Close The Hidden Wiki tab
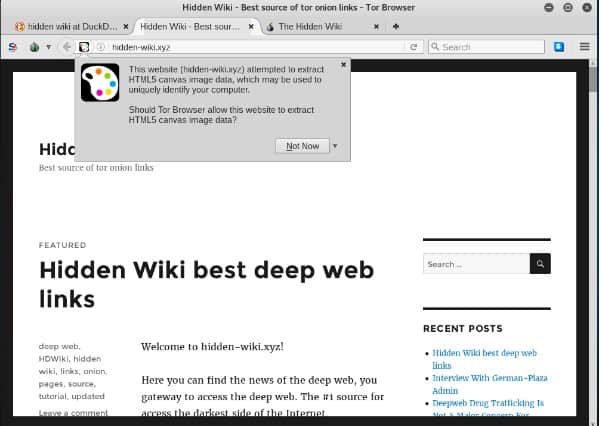This screenshot has width=601, height=426. 376,26
